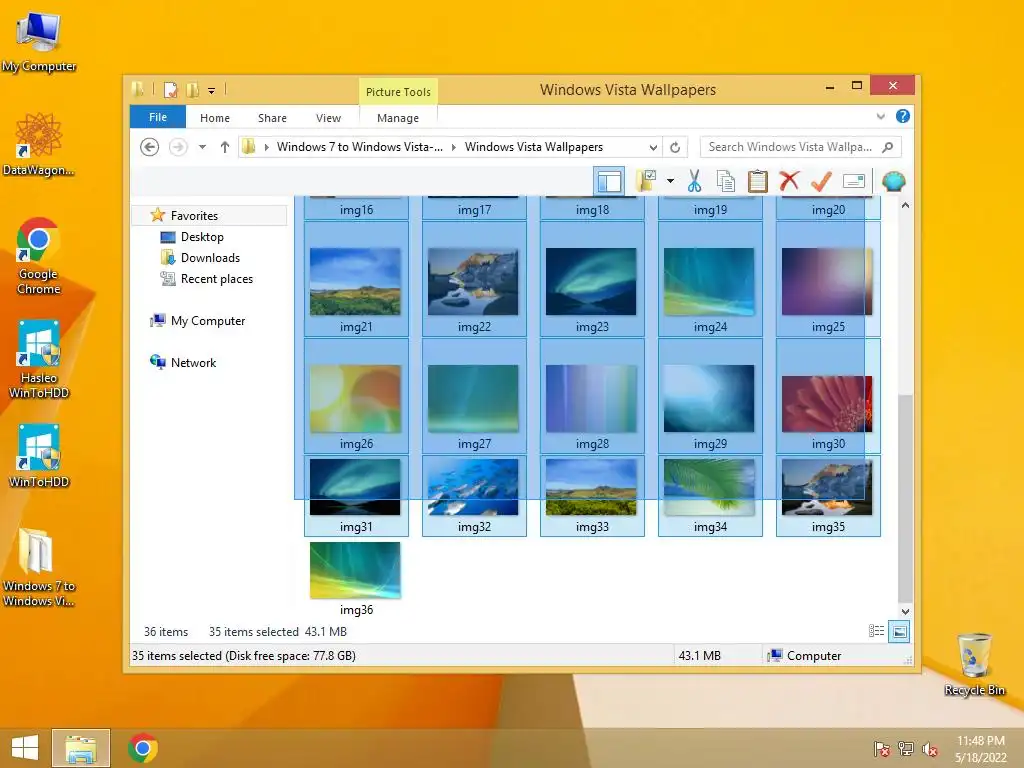Select the img25 purple wallpaper thumbnail
1024x768 pixels.
[x=827, y=282]
